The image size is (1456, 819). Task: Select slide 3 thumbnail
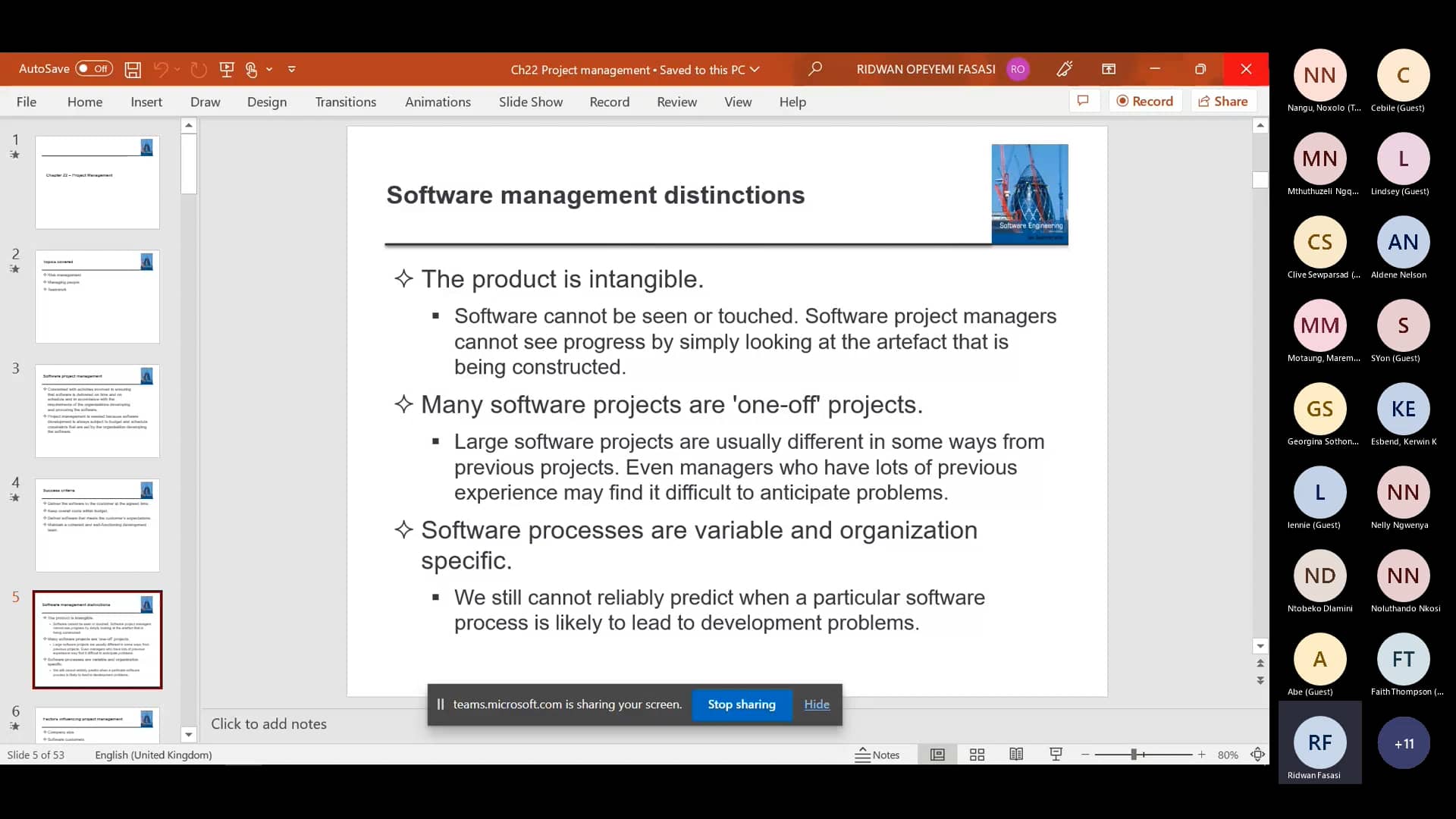[97, 410]
